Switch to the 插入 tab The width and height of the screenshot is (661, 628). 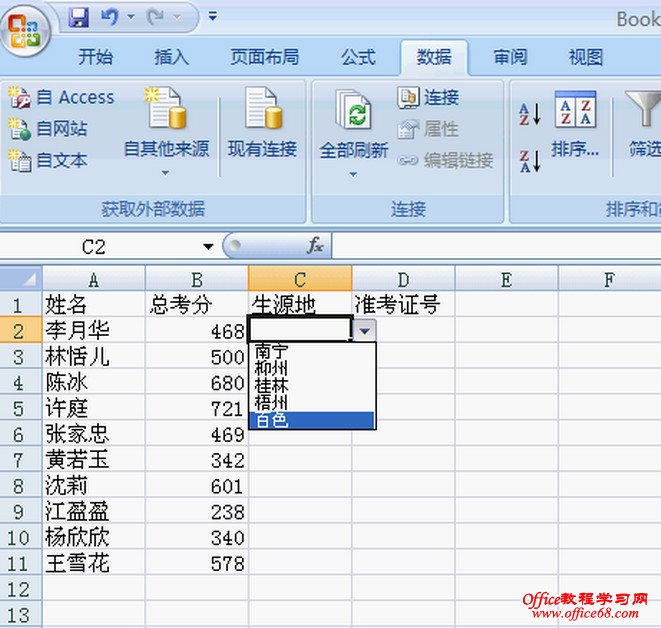tap(171, 57)
